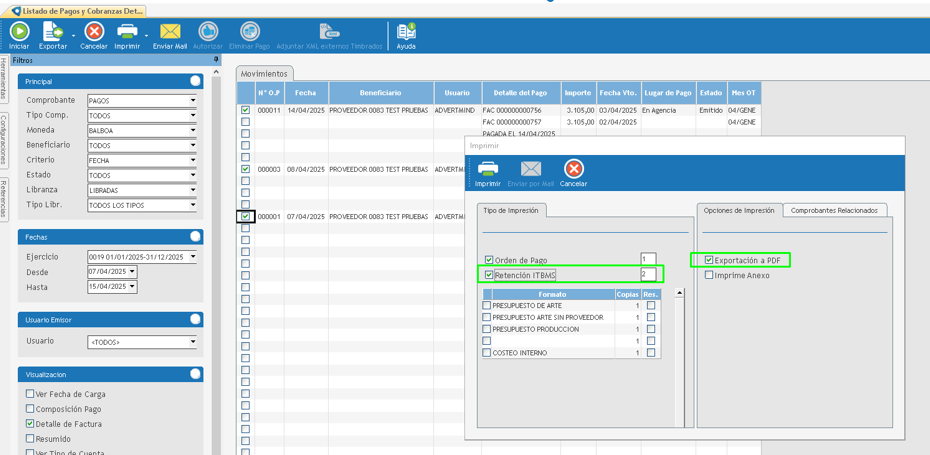Click the Importe column header
Image resolution: width=930 pixels, height=455 pixels.
point(577,93)
